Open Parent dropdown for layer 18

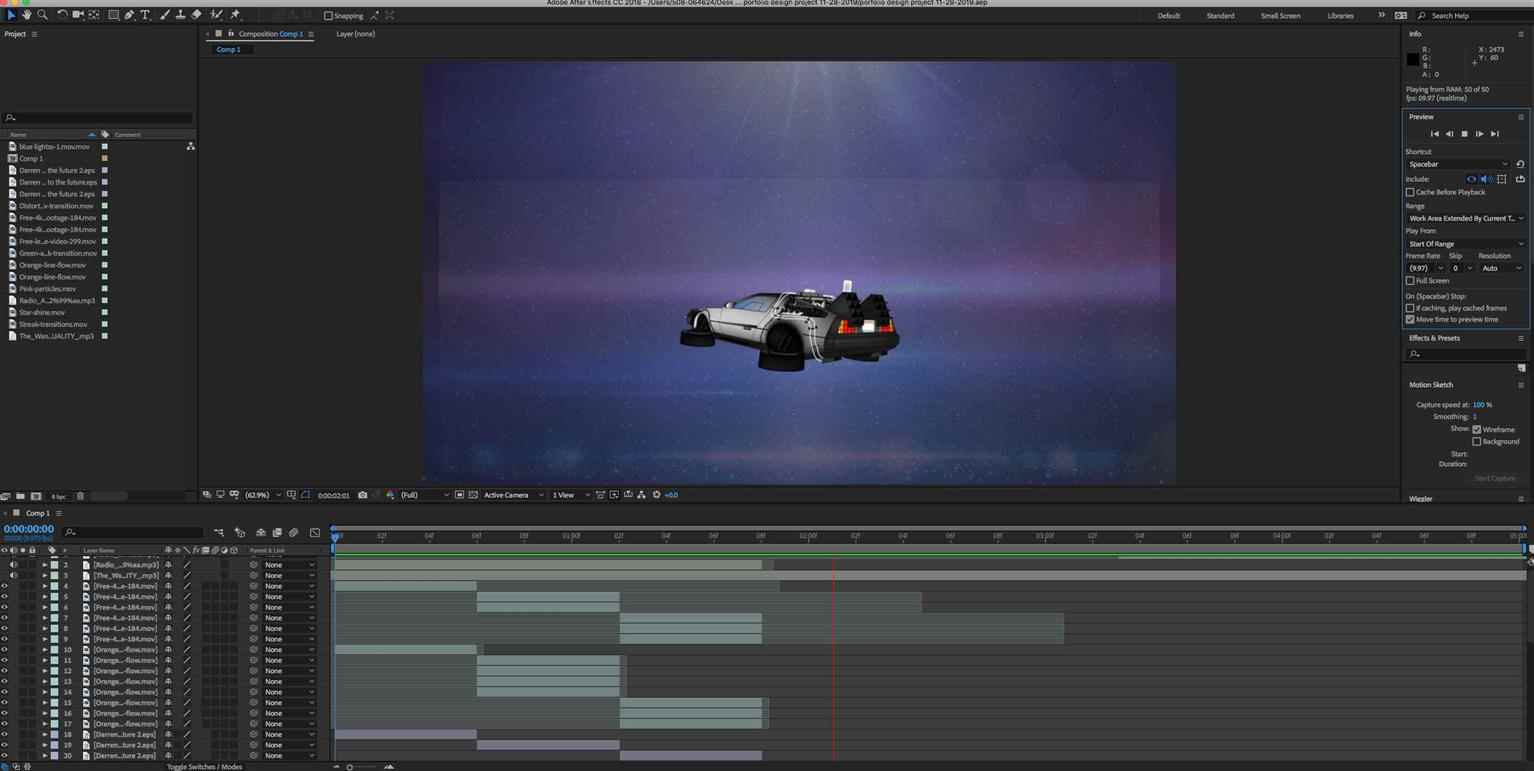(x=289, y=735)
